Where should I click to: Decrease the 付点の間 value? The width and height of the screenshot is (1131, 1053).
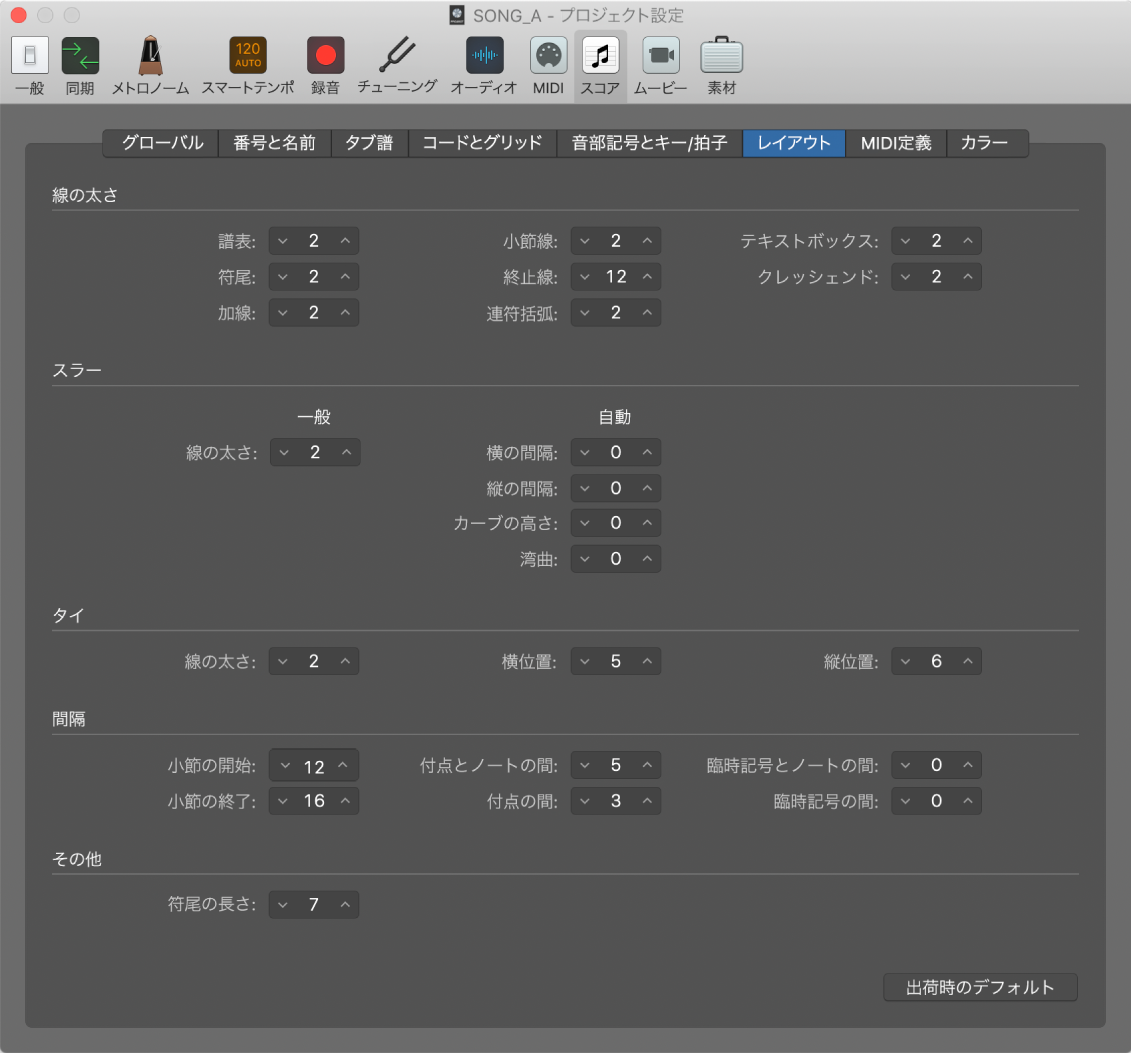585,801
